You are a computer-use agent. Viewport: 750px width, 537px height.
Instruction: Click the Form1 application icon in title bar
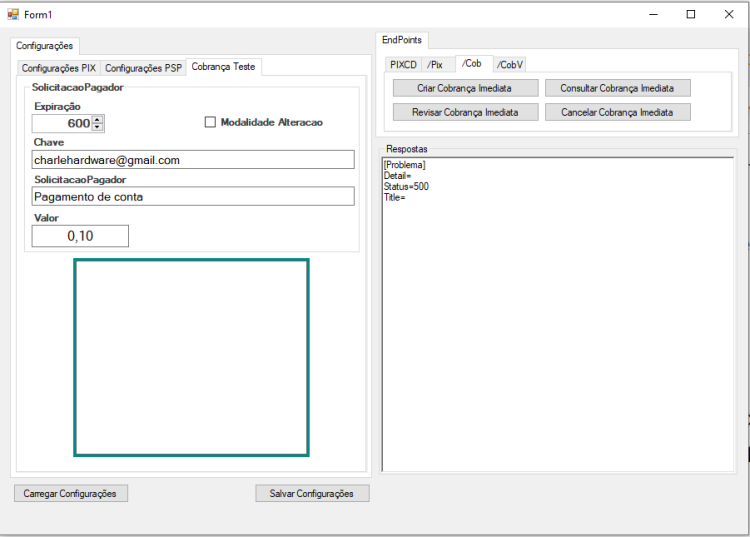coord(13,14)
